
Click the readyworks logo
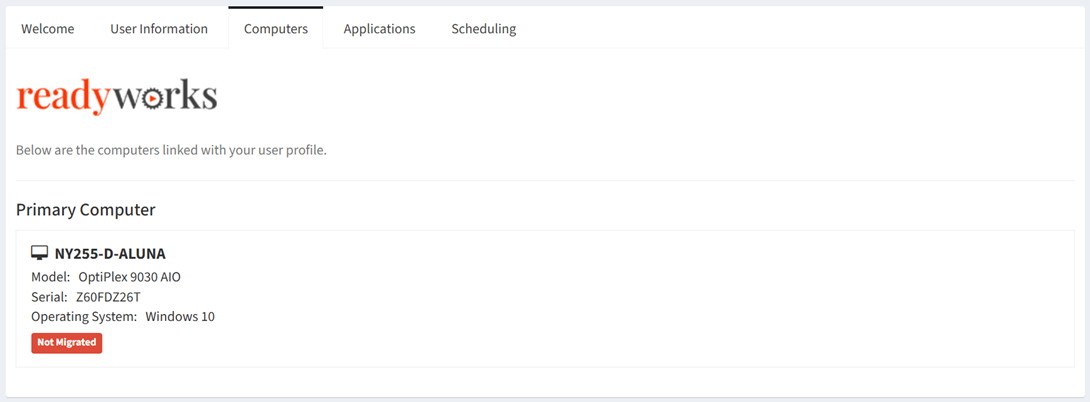[x=117, y=98]
